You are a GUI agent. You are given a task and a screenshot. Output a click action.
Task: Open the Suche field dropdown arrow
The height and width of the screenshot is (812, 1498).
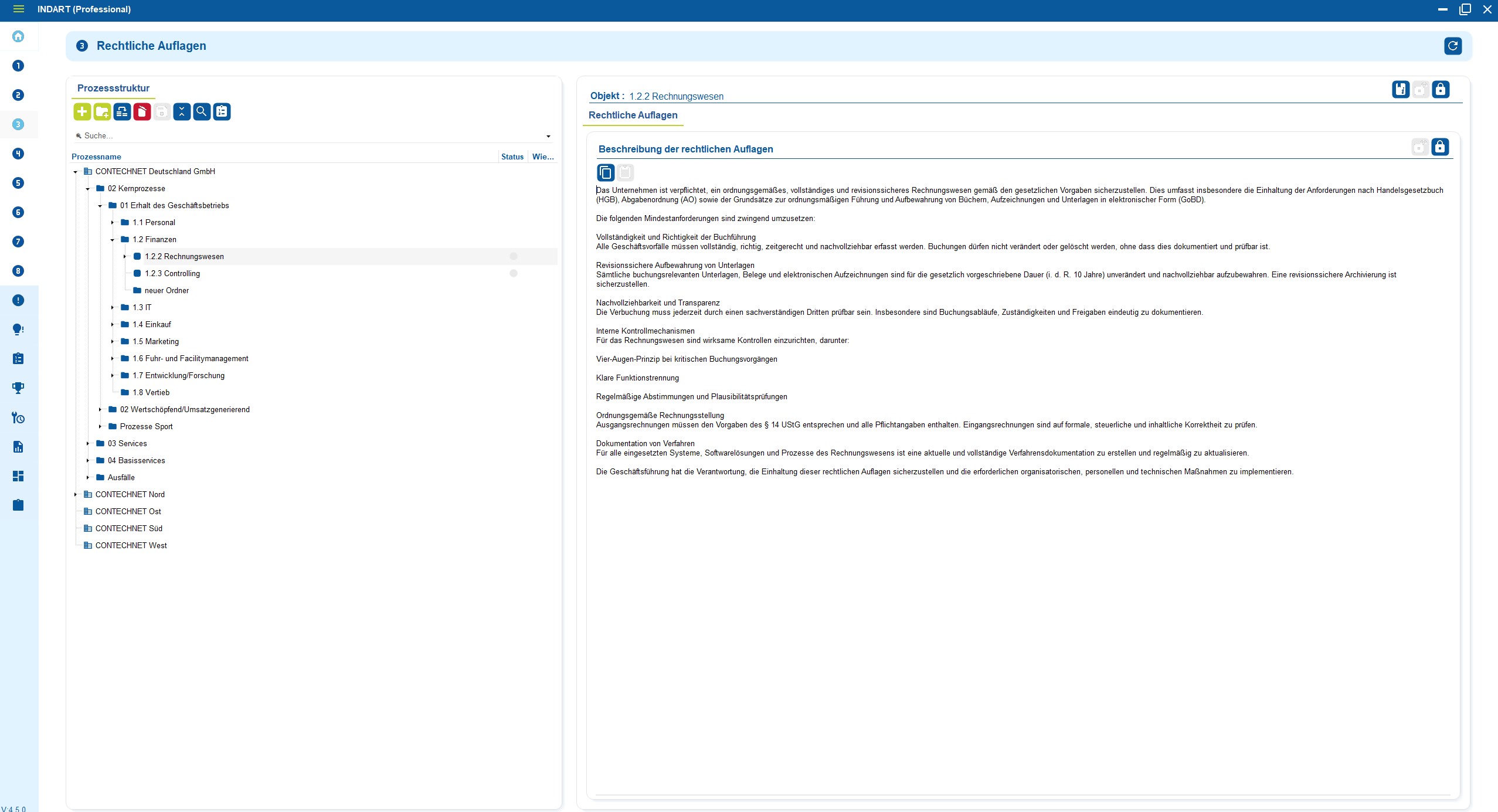pos(548,136)
